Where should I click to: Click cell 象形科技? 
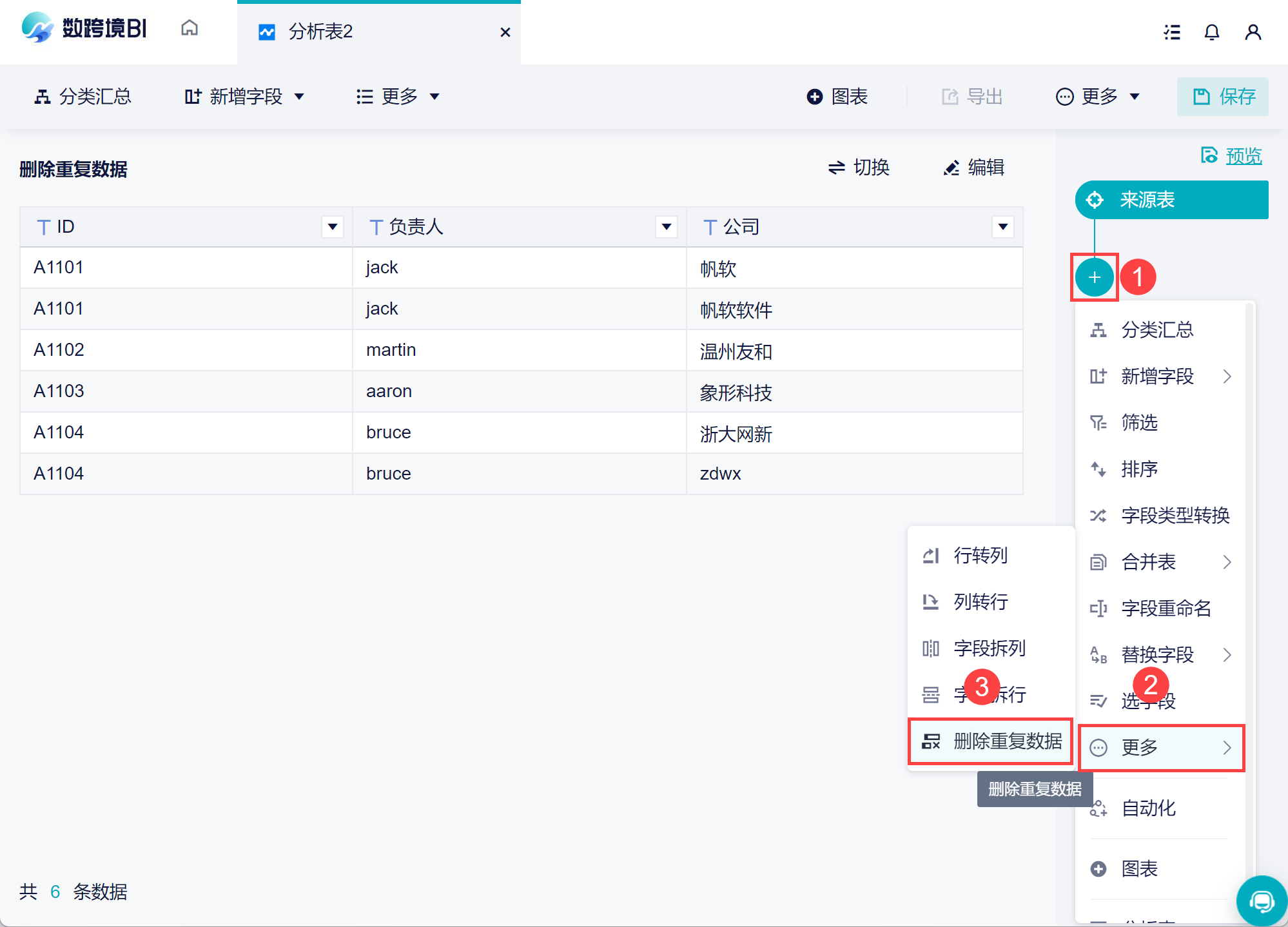855,392
